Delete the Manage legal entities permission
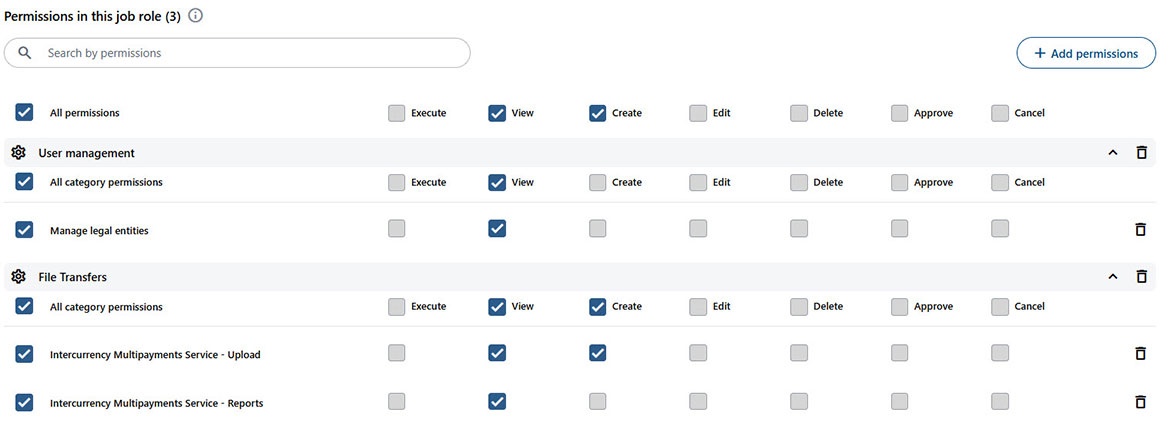Screen dimensions: 1170x433 (1140, 230)
